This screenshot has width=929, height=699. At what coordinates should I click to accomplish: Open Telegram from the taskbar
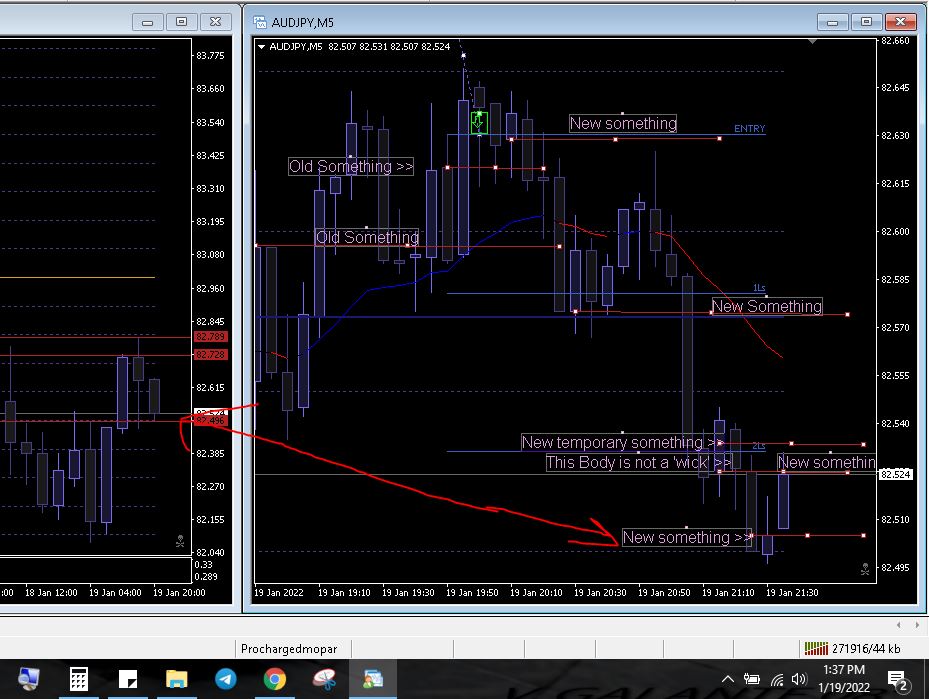[x=226, y=679]
